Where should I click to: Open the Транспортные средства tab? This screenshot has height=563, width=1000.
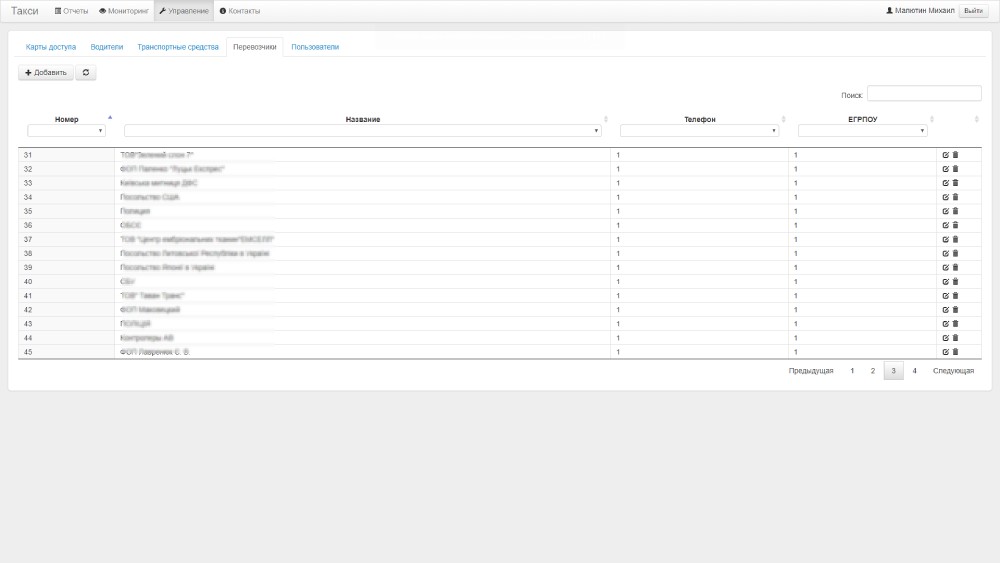click(x=178, y=47)
